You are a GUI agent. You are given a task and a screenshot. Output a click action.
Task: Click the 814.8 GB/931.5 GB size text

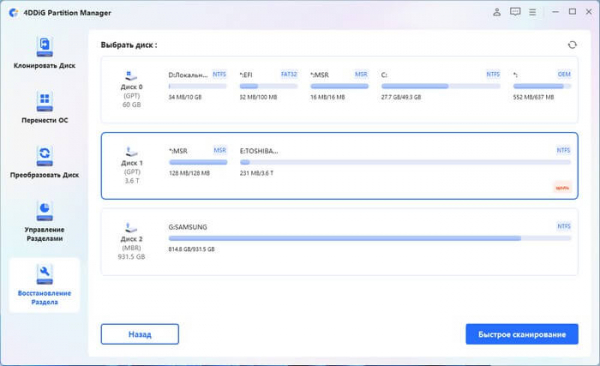191,249
